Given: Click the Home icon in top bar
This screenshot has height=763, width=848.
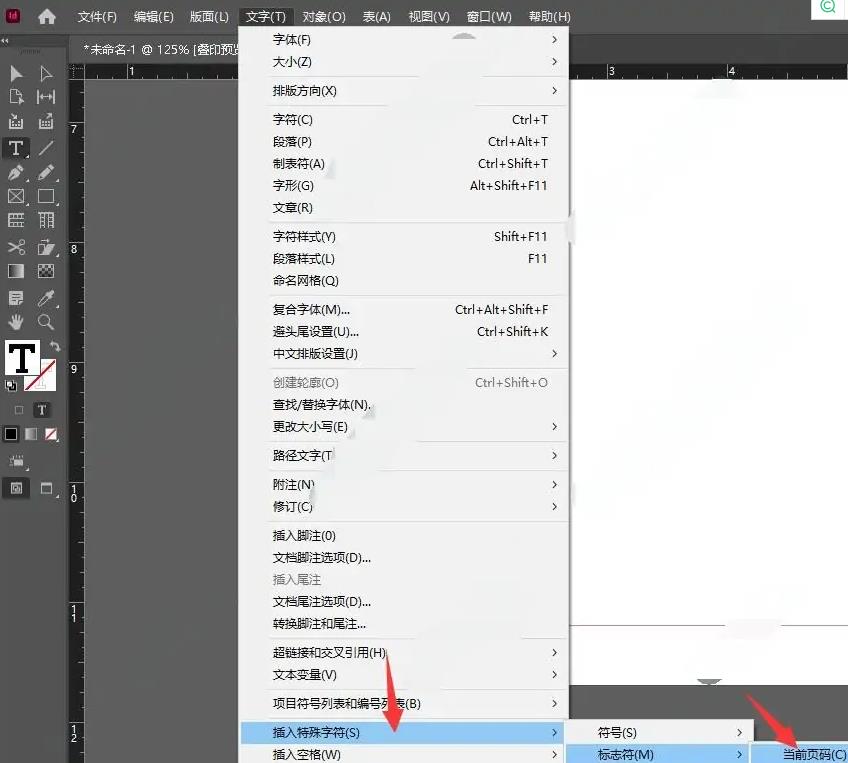Looking at the screenshot, I should point(47,16).
